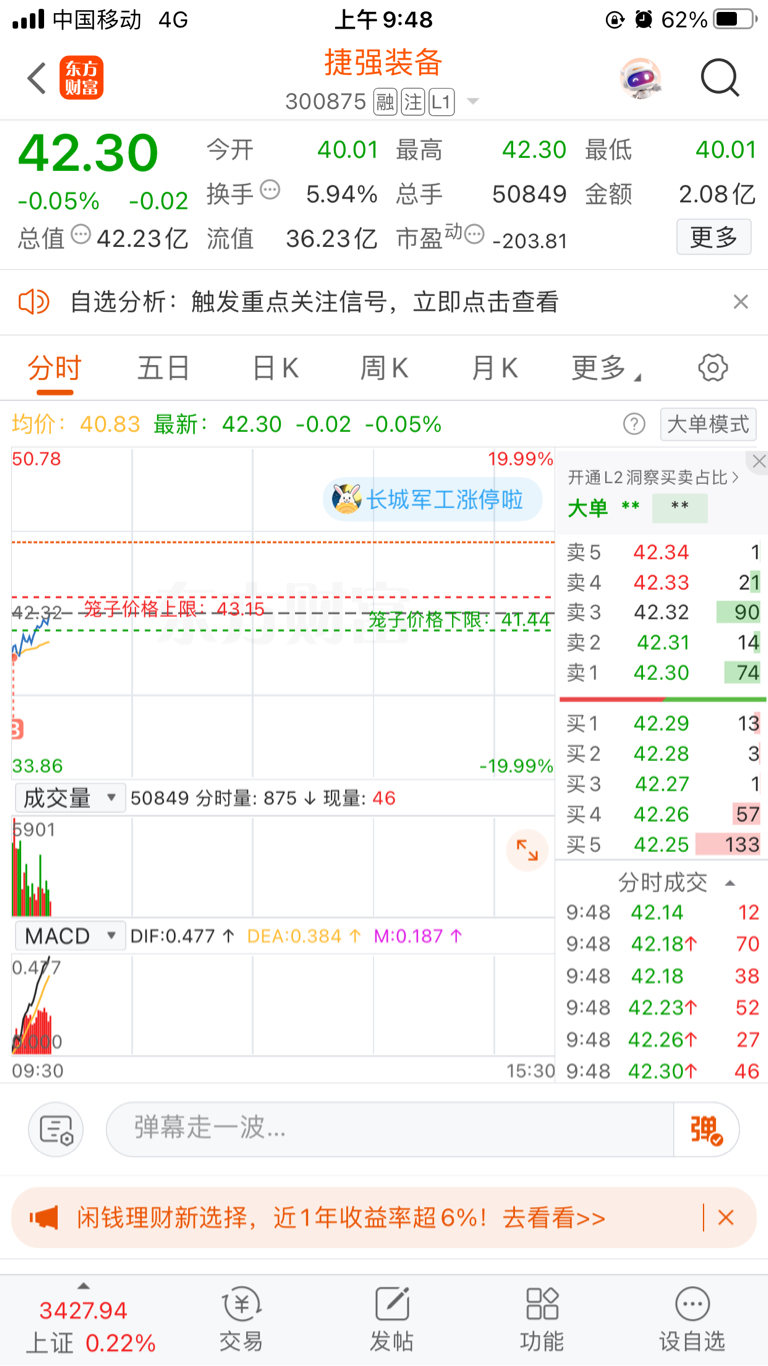Image resolution: width=768 pixels, height=1366 pixels.
Task: Open the 东方财富 logo icon
Action: tap(82, 78)
